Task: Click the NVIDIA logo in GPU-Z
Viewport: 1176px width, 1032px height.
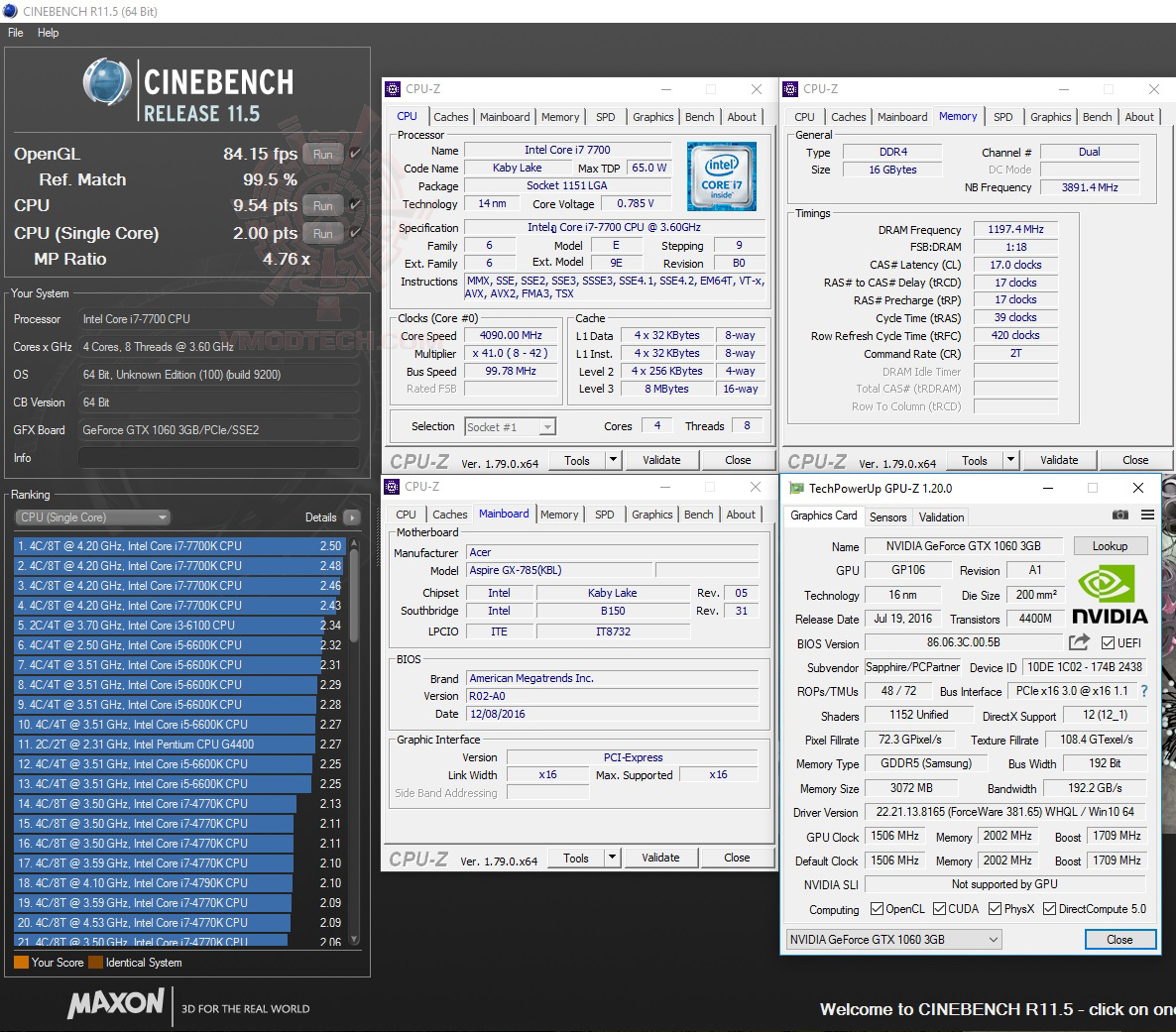Action: [x=1110, y=596]
